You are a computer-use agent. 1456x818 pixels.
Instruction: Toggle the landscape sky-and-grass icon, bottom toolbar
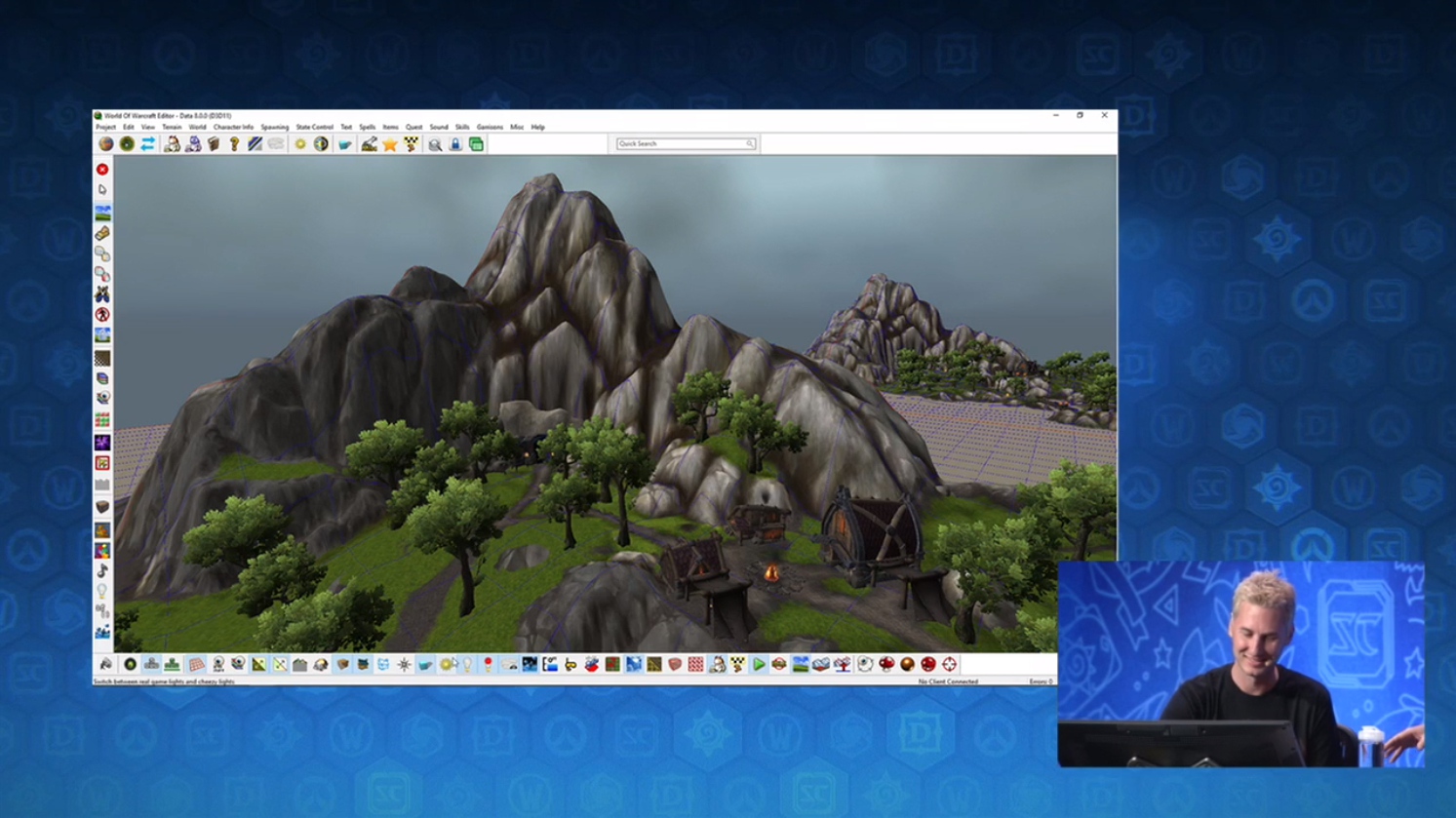click(x=800, y=665)
